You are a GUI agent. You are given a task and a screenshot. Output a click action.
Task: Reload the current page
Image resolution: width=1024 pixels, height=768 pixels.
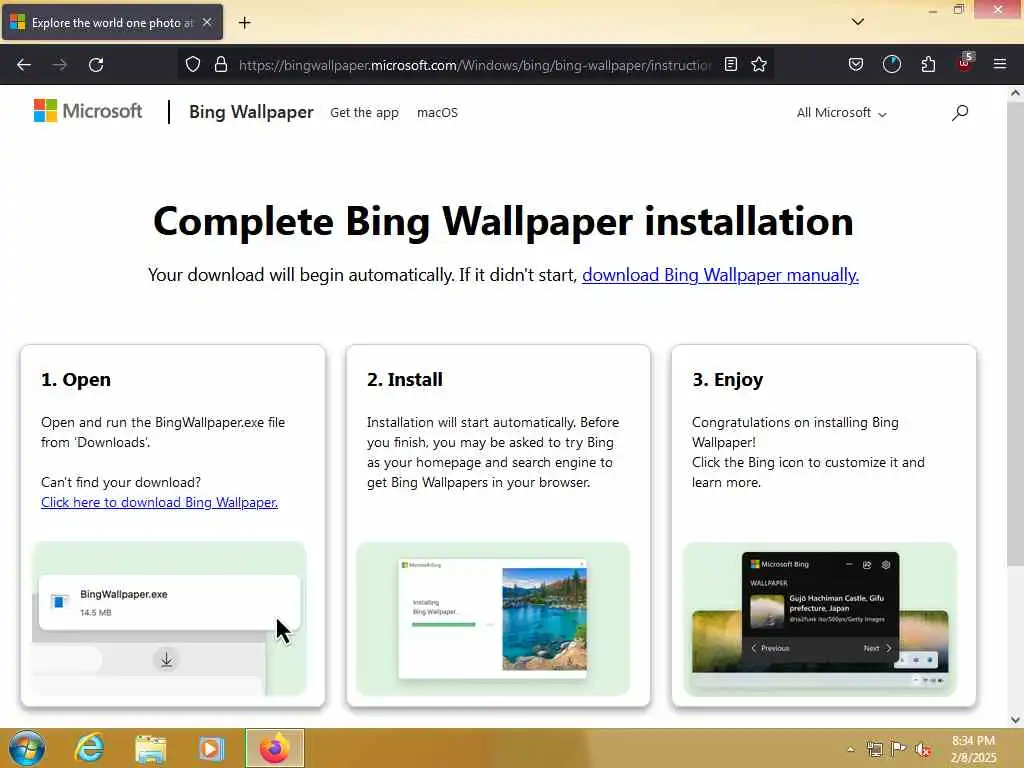point(96,65)
